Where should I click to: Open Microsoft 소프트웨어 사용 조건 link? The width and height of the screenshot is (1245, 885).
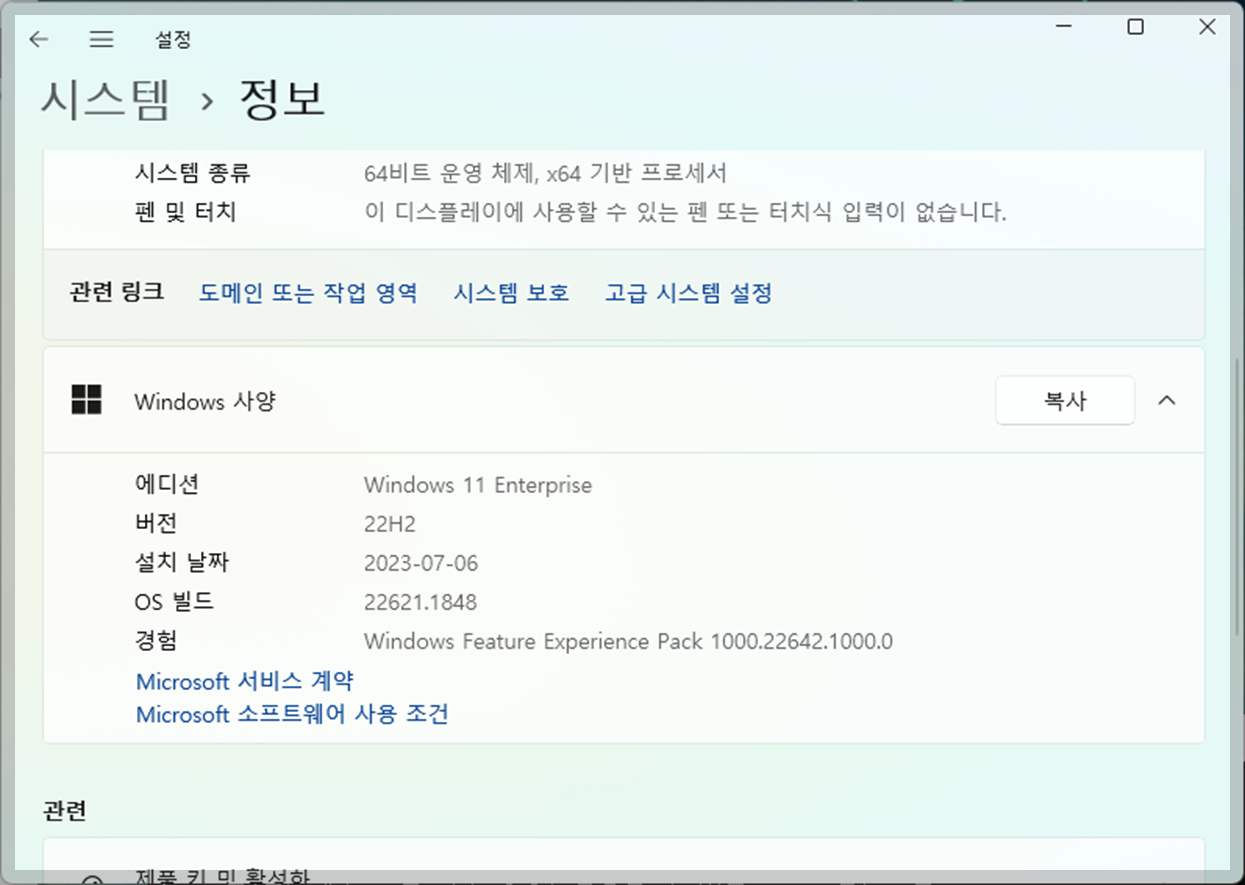point(292,714)
